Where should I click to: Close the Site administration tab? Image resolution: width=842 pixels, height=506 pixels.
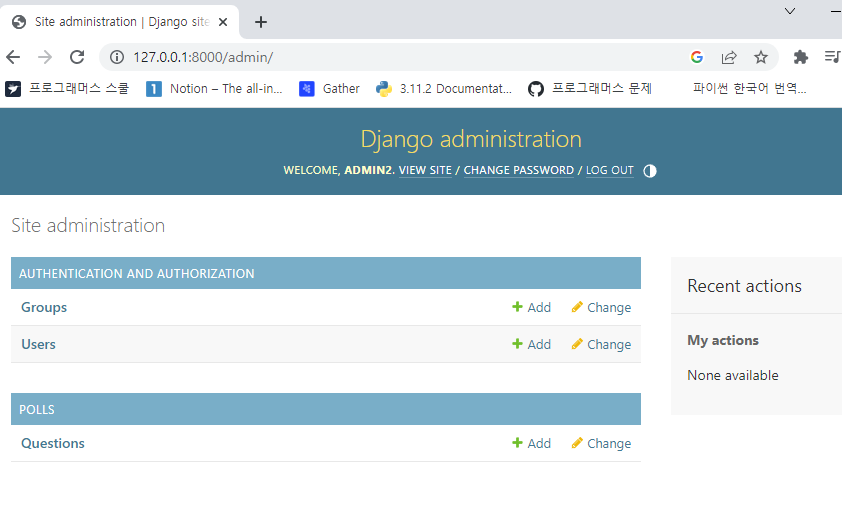(x=223, y=22)
